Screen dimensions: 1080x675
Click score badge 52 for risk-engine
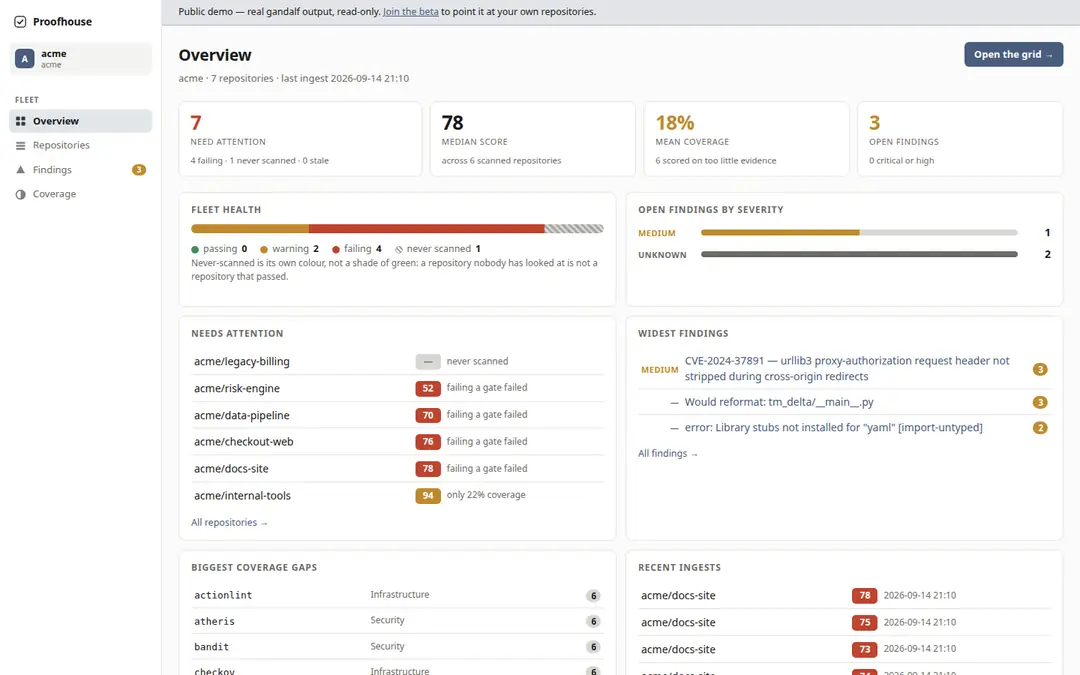pos(428,388)
